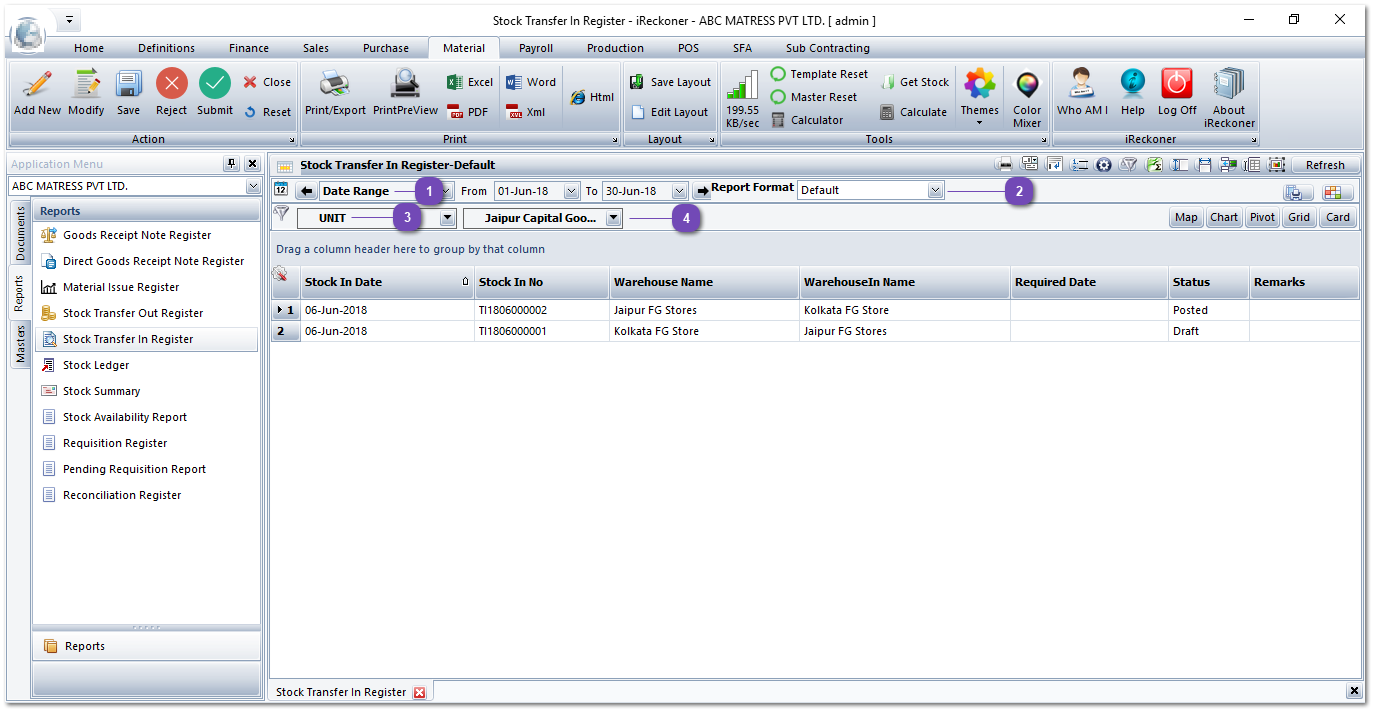Open the Excel export icon
This screenshot has width=1374, height=712.
coord(468,82)
